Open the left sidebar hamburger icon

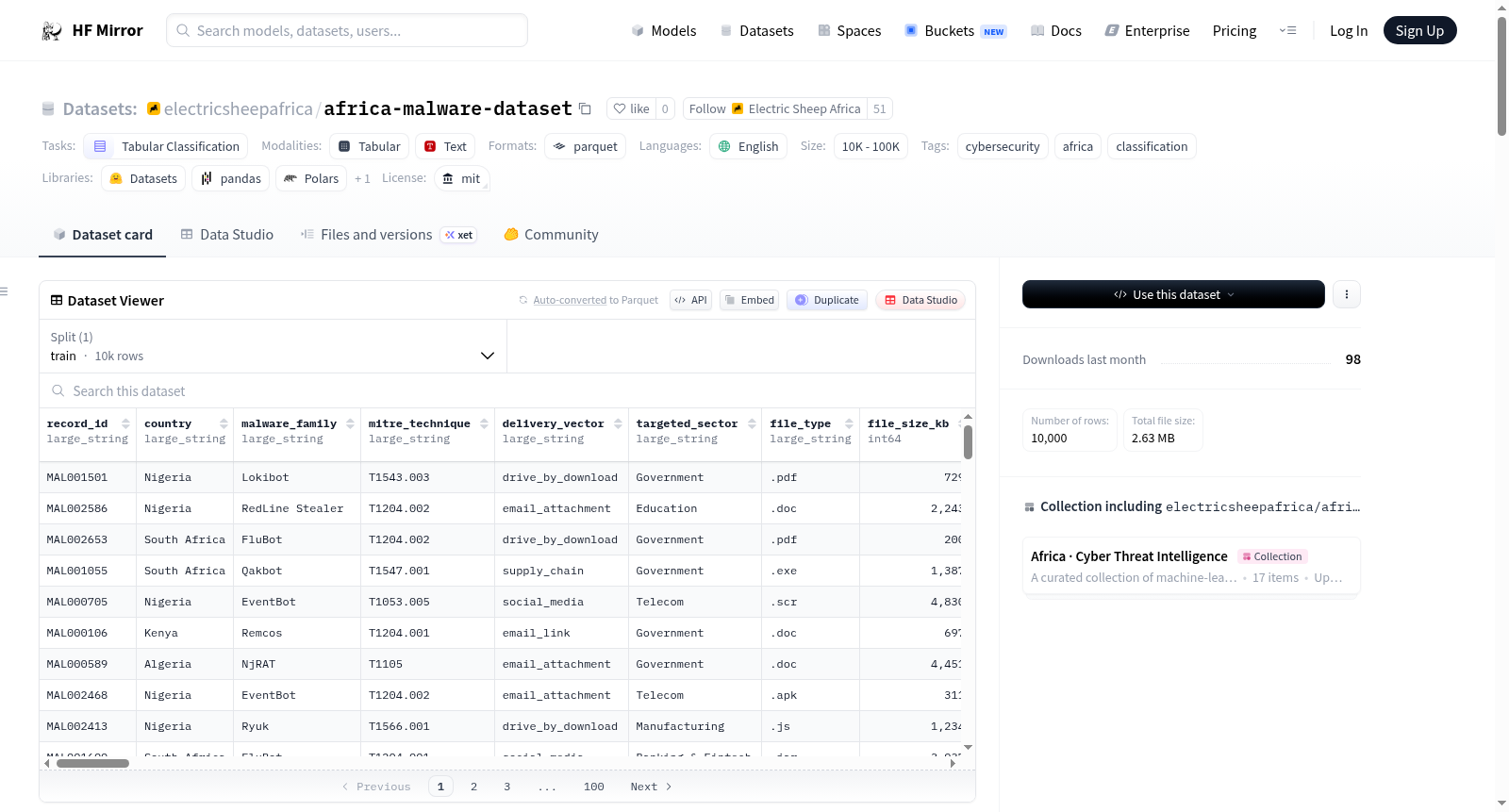(5, 291)
